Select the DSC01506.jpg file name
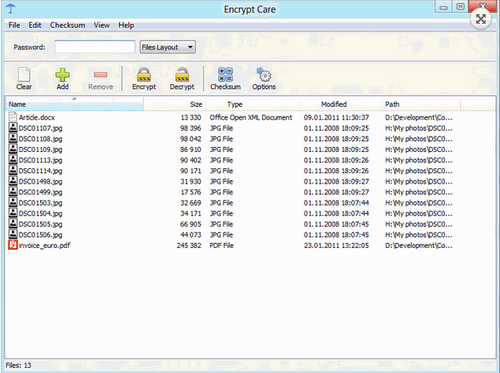The height and width of the screenshot is (373, 500). (41, 235)
